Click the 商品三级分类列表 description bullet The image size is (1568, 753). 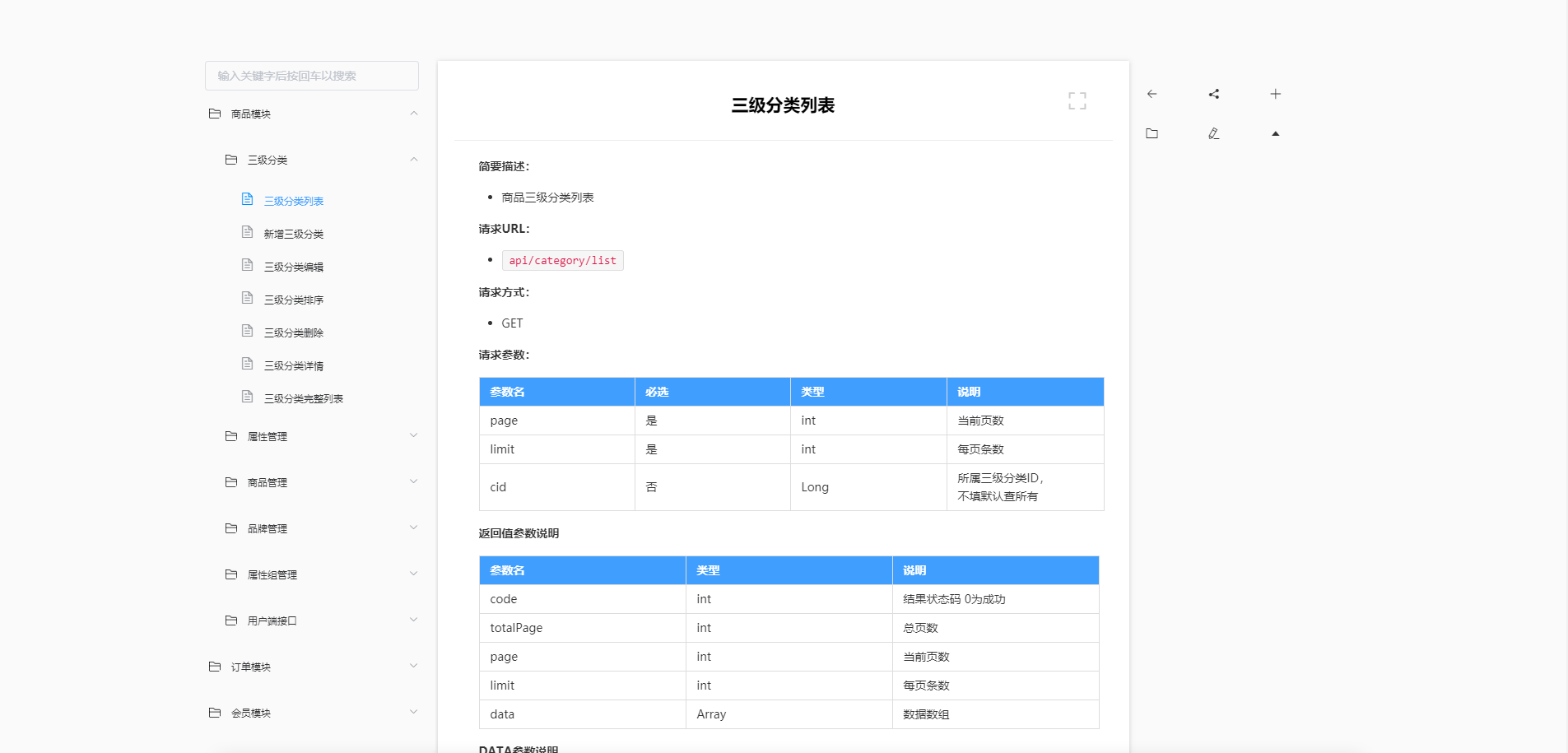click(547, 198)
